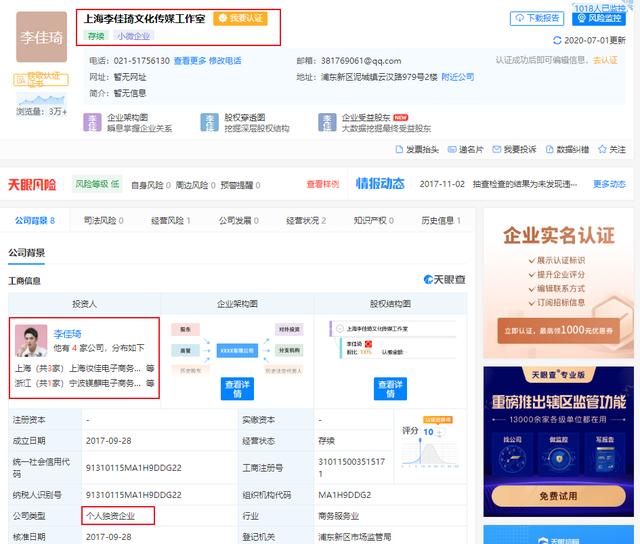The width and height of the screenshot is (640, 544).
Task: Click the 立即认证 1000元优惠券 banner button
Action: [558, 331]
